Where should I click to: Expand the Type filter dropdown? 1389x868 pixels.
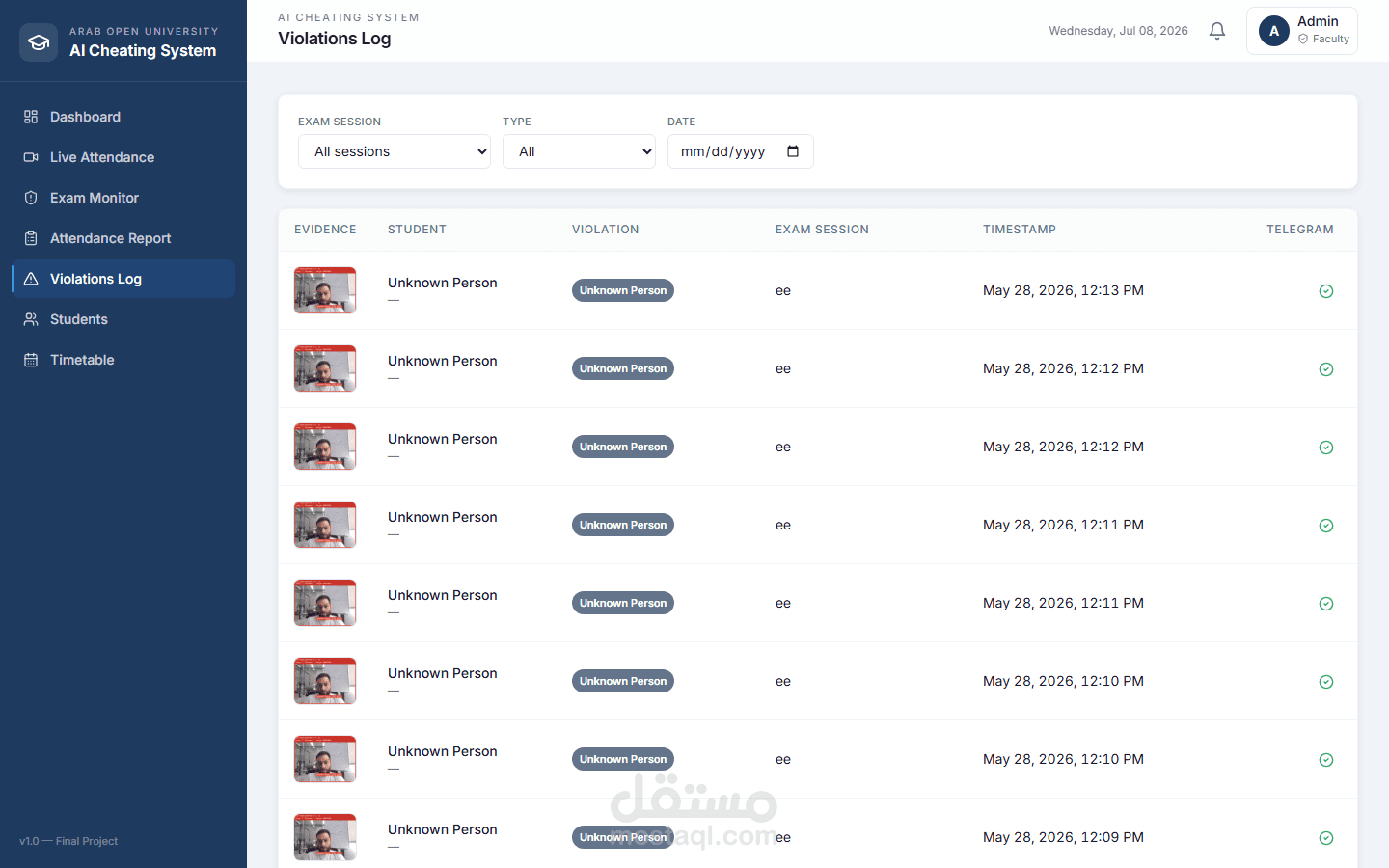(579, 151)
